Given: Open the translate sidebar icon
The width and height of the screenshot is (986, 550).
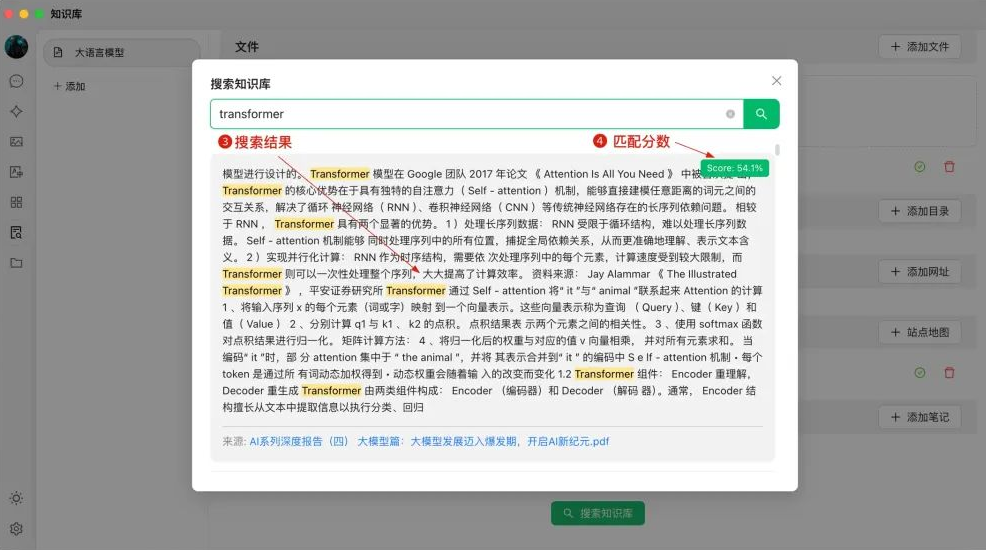Looking at the screenshot, I should pos(16,172).
